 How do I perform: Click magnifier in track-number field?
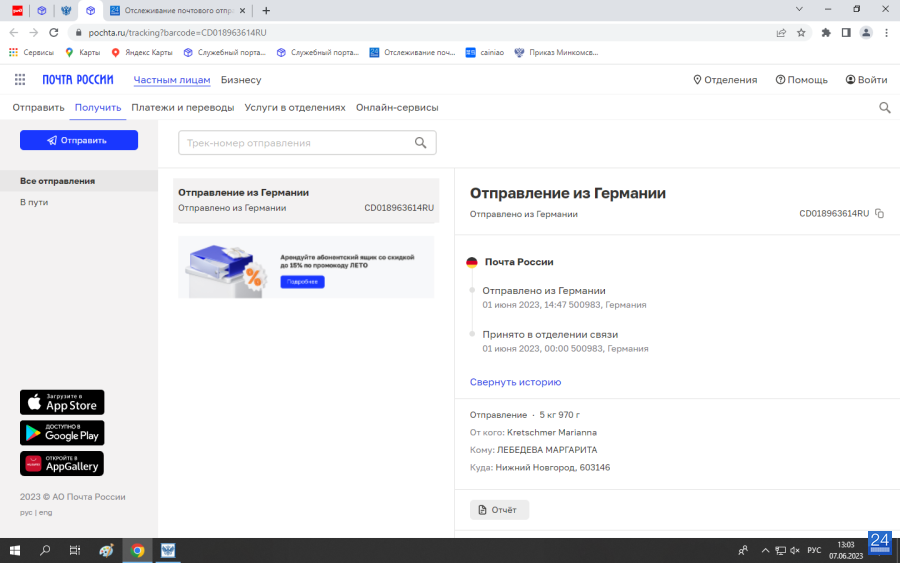point(421,143)
